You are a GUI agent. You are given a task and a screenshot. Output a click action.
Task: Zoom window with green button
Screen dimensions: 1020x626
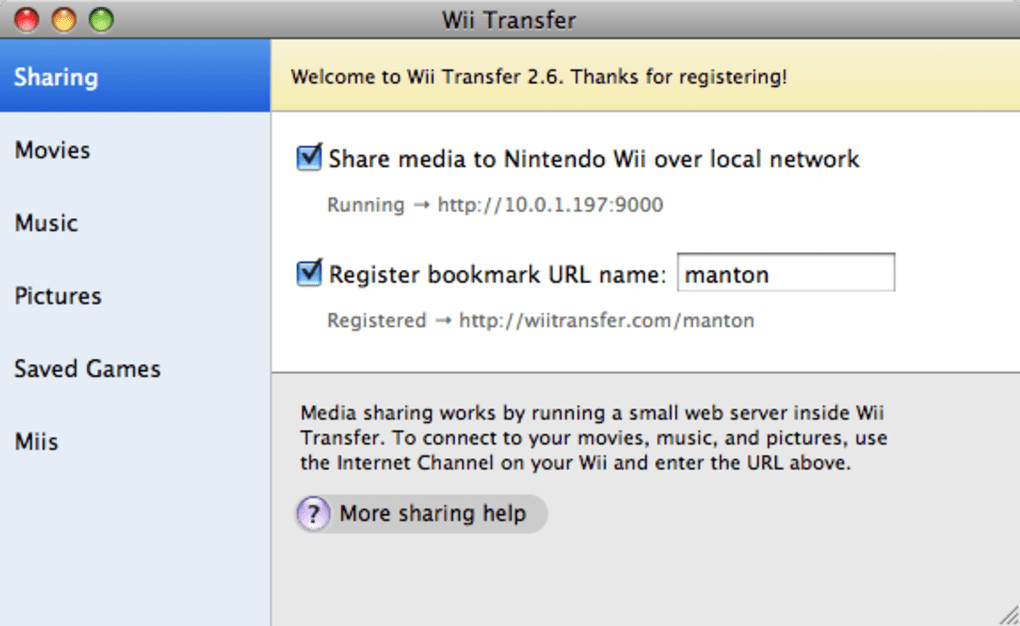click(101, 19)
